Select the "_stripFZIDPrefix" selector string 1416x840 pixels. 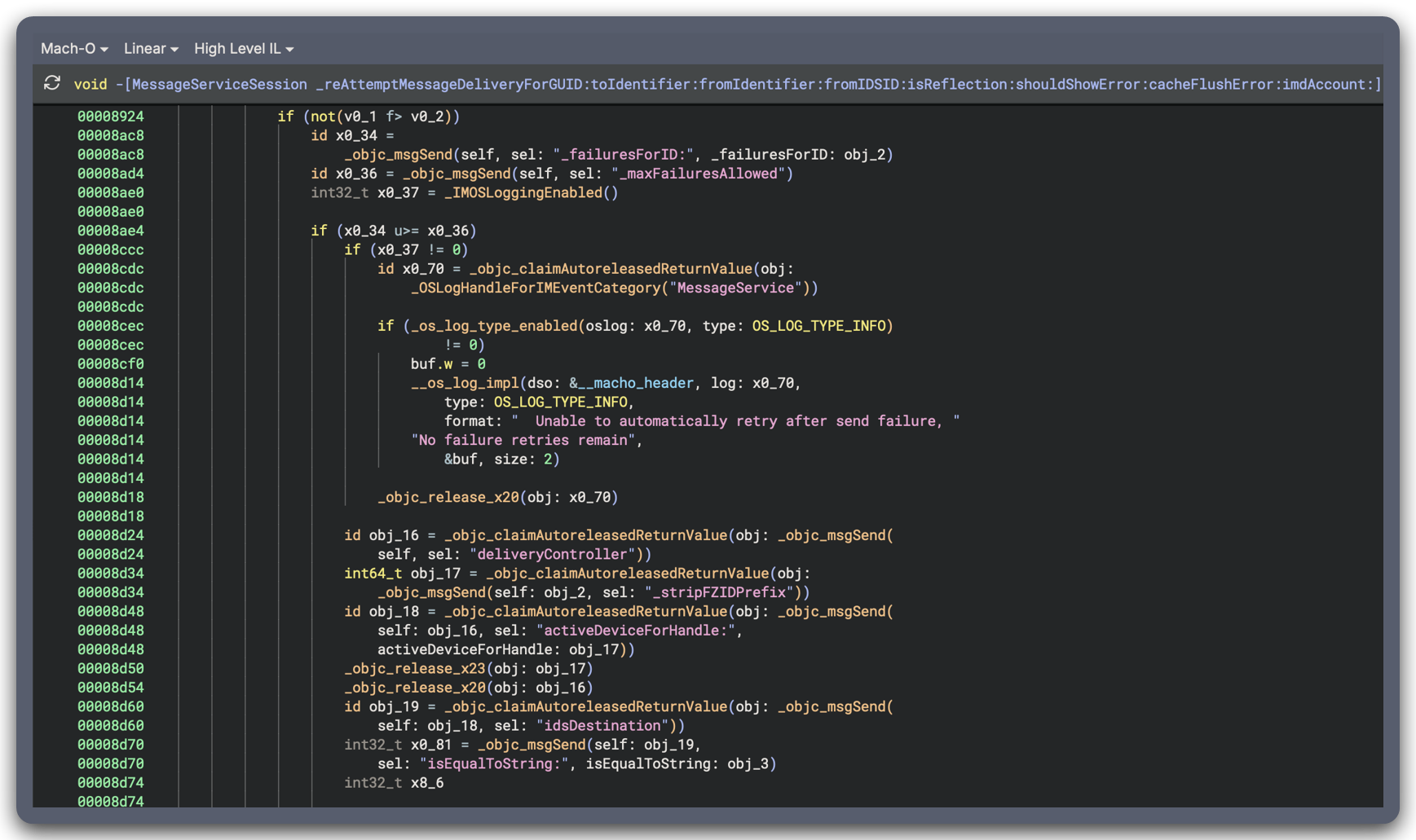click(x=719, y=592)
